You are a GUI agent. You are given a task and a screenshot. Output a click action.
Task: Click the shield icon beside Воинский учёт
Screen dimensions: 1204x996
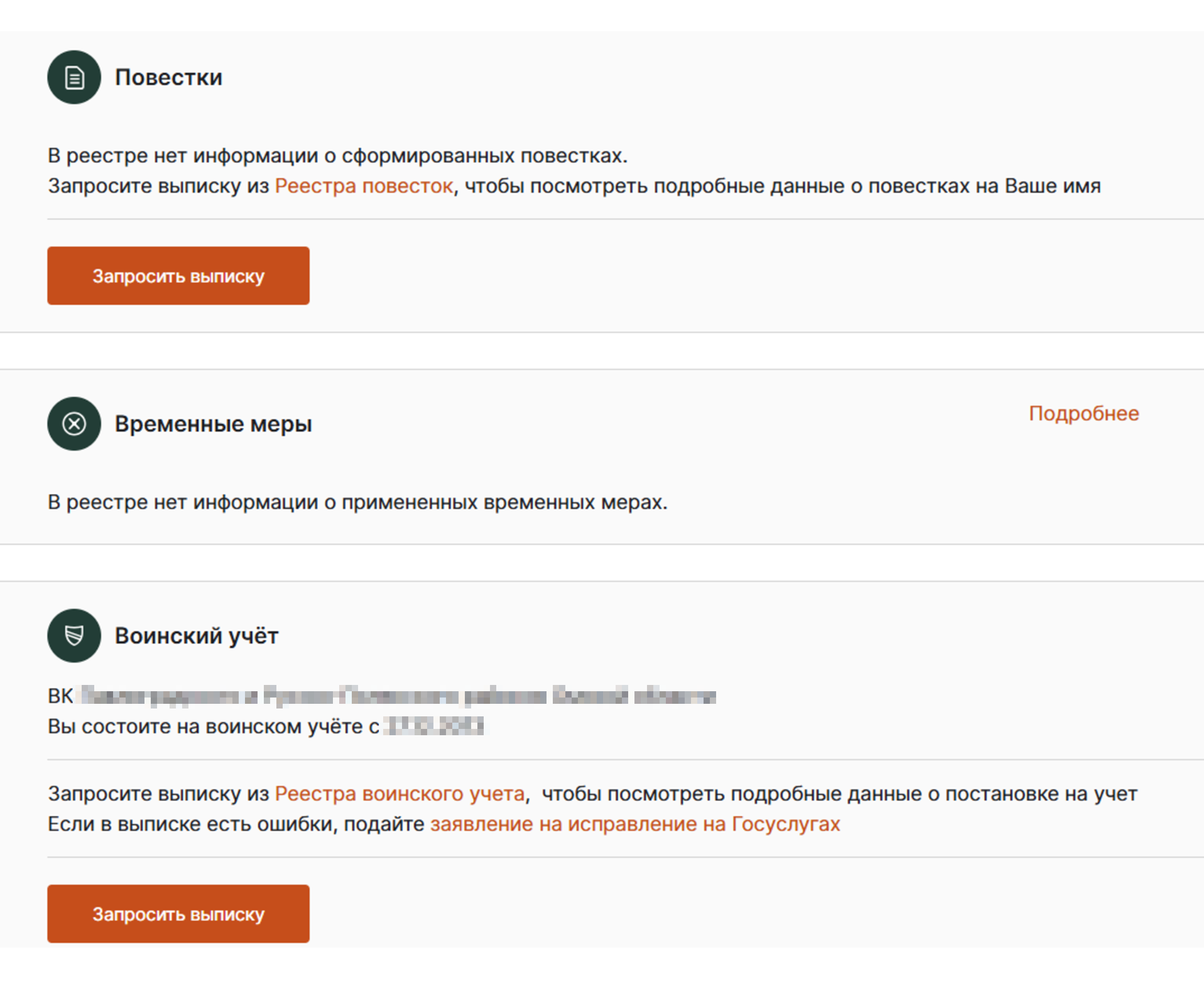(74, 635)
